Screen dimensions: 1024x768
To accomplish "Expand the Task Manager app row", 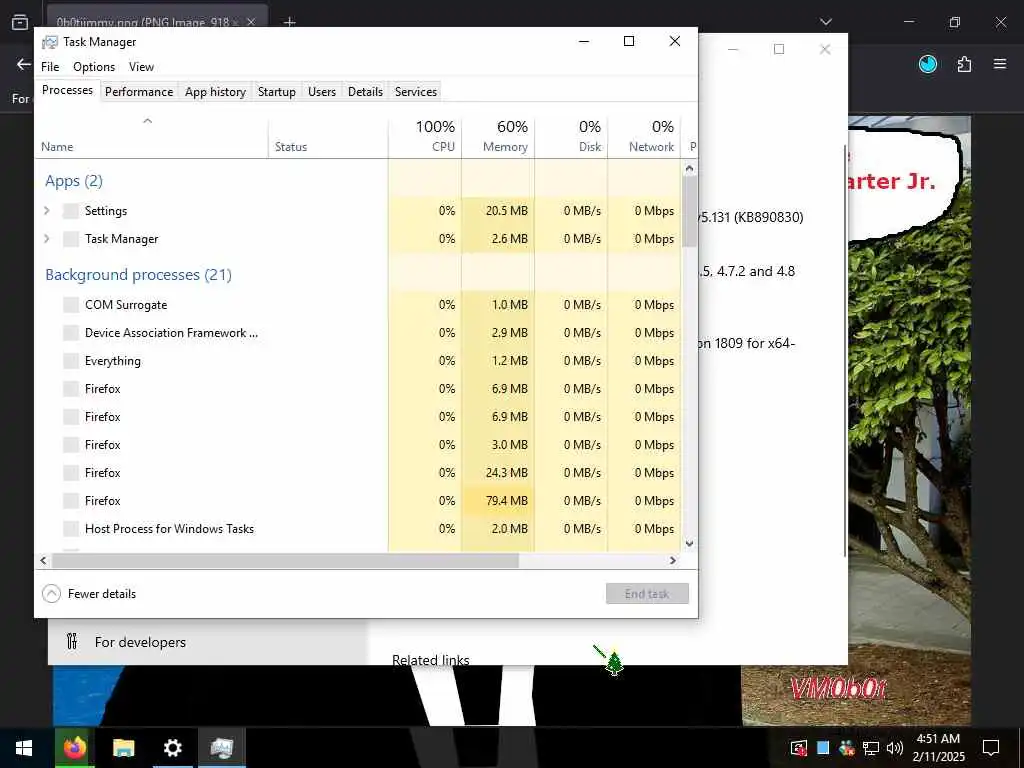I will 47,238.
